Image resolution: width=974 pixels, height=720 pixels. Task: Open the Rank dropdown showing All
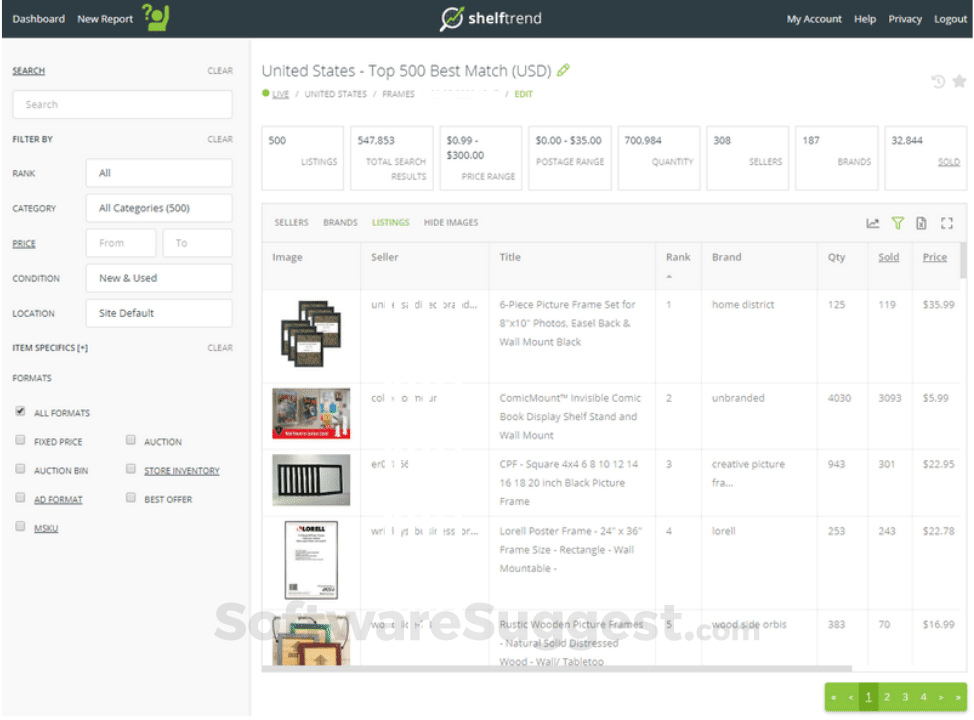[x=158, y=173]
